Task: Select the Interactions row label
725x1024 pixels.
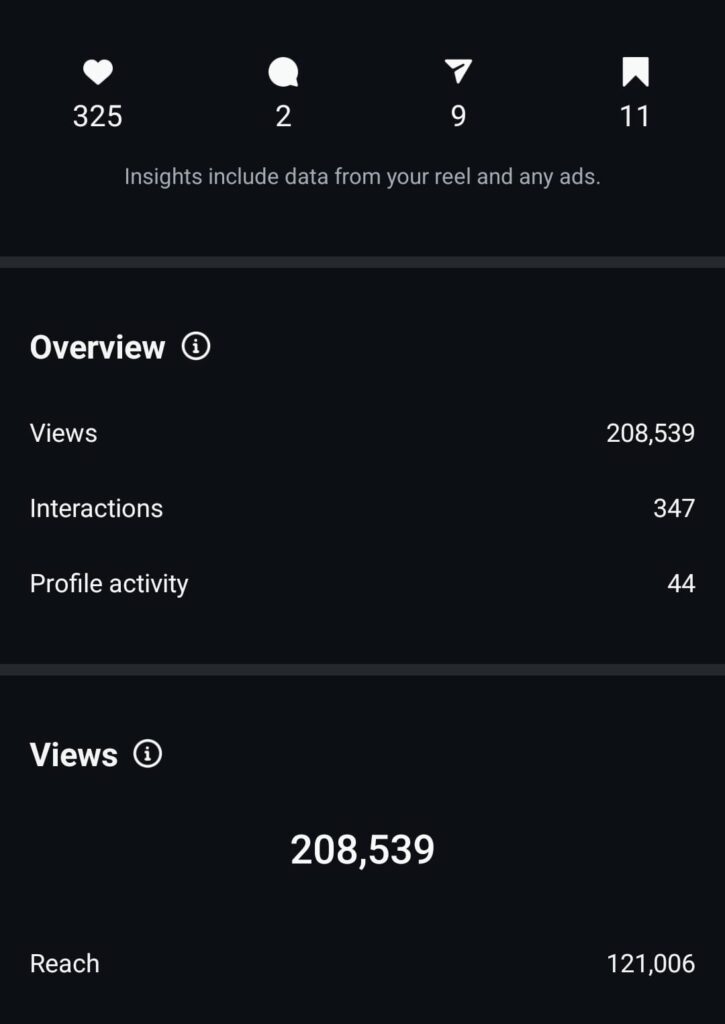Action: tap(96, 508)
